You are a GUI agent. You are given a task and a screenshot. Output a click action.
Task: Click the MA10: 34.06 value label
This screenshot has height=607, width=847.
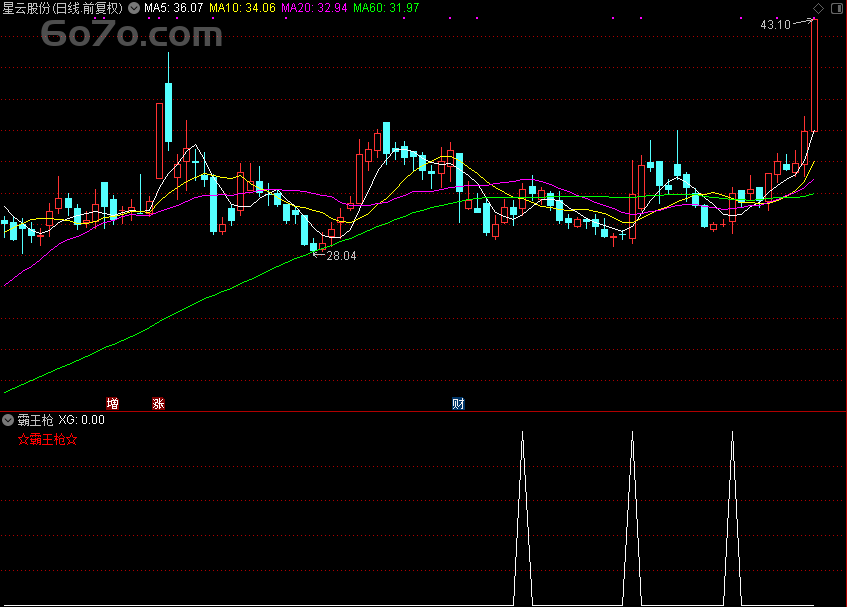242,8
